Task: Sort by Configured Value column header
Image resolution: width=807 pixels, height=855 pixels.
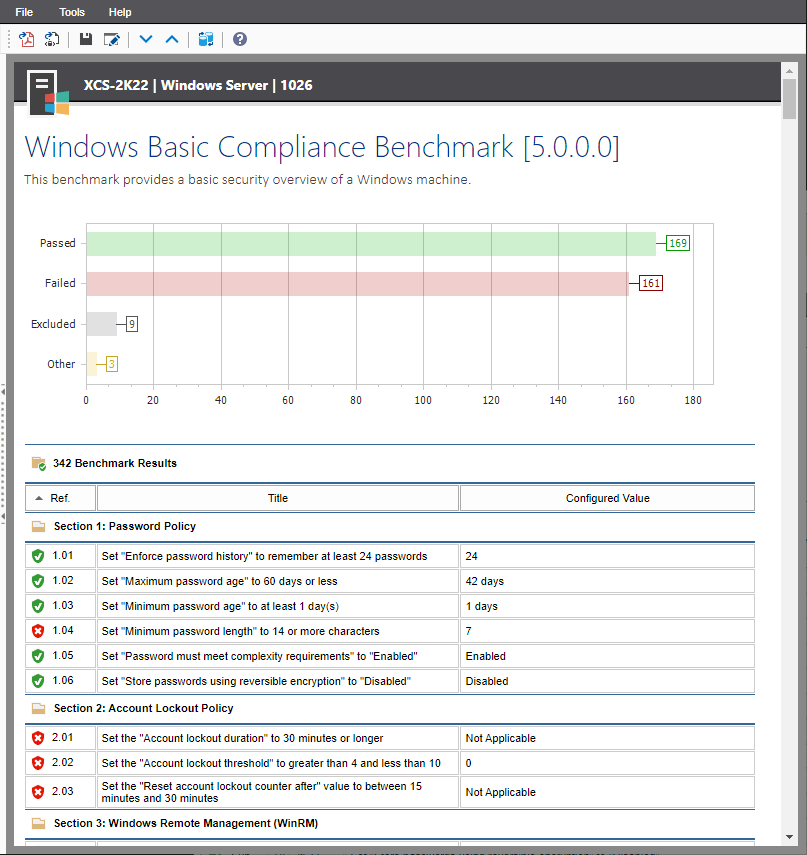Action: click(x=607, y=498)
